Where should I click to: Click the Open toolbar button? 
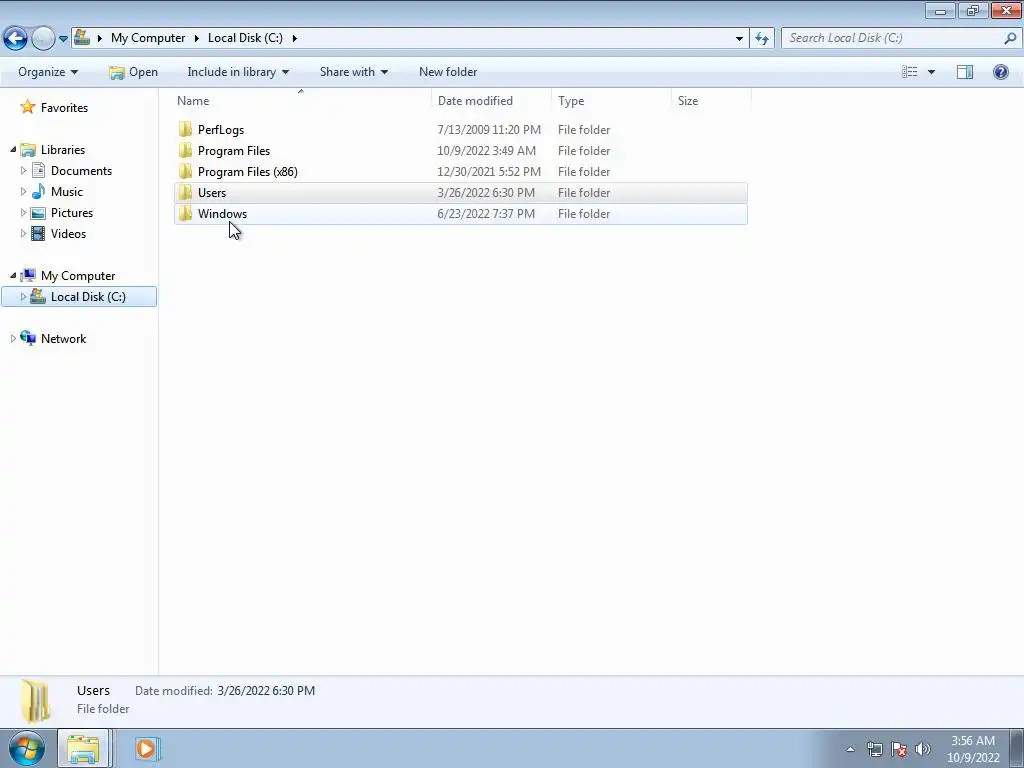pyautogui.click(x=134, y=72)
